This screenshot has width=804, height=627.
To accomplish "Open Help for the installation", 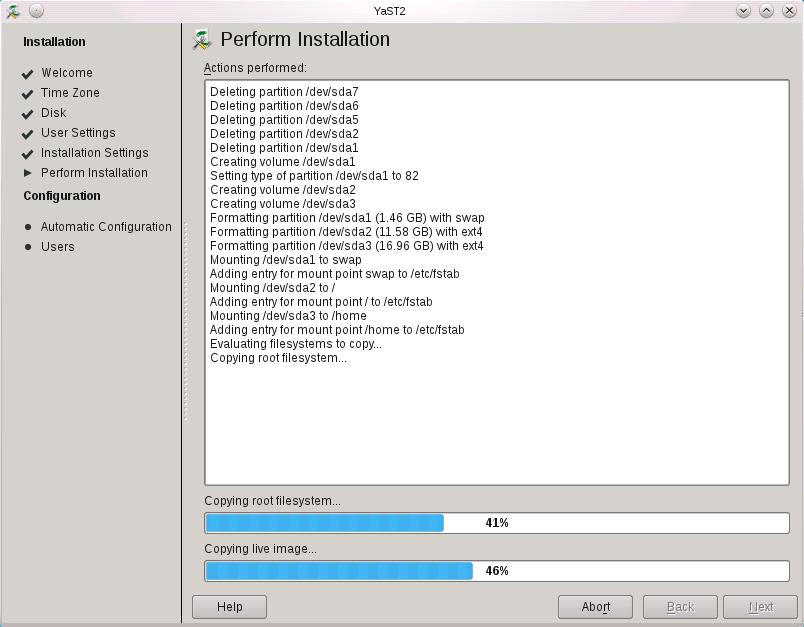I will (x=229, y=606).
